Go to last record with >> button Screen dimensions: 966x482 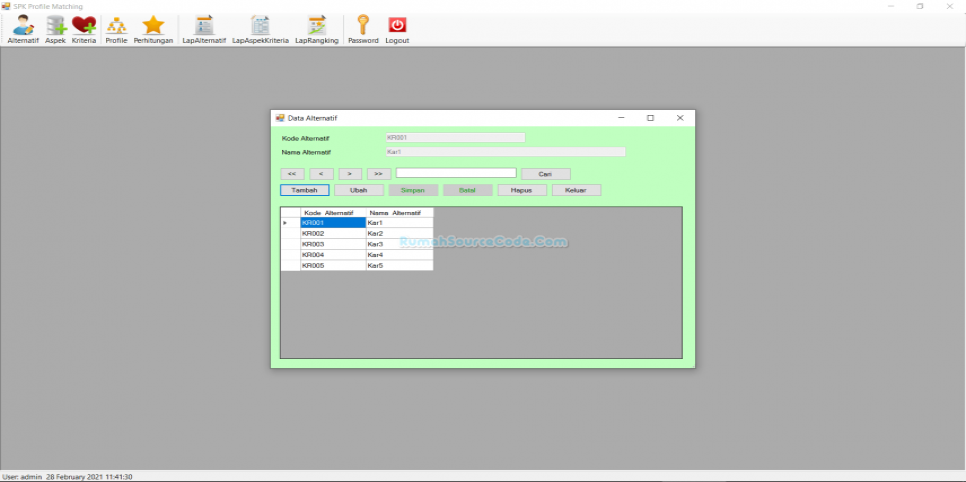click(x=379, y=174)
